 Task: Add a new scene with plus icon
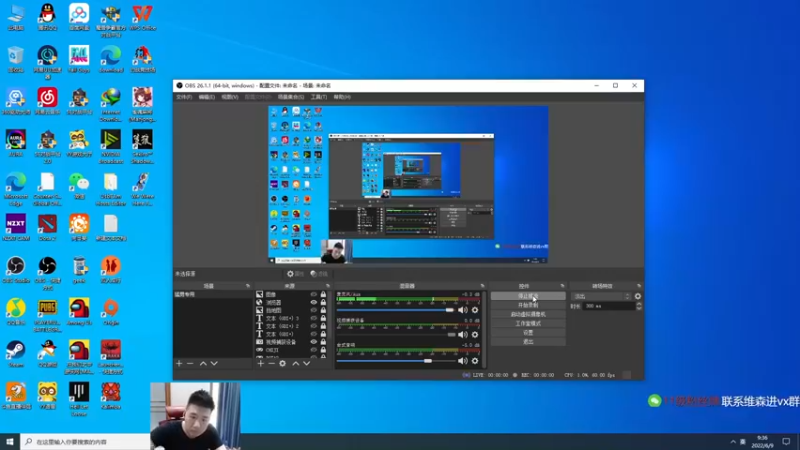pos(179,363)
